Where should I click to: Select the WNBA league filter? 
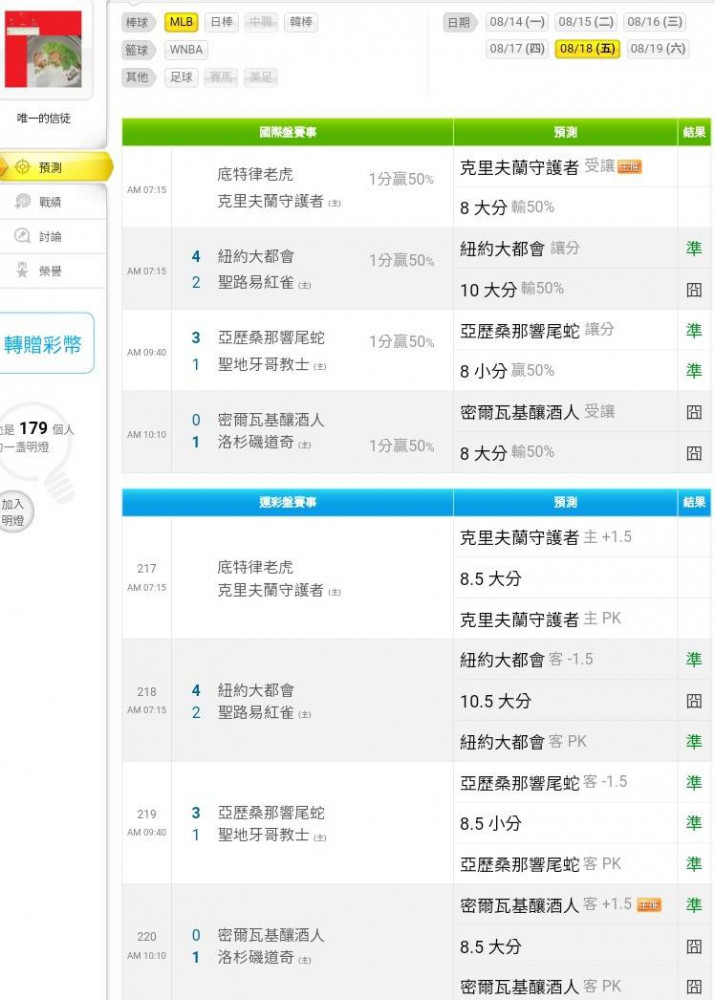tap(186, 50)
